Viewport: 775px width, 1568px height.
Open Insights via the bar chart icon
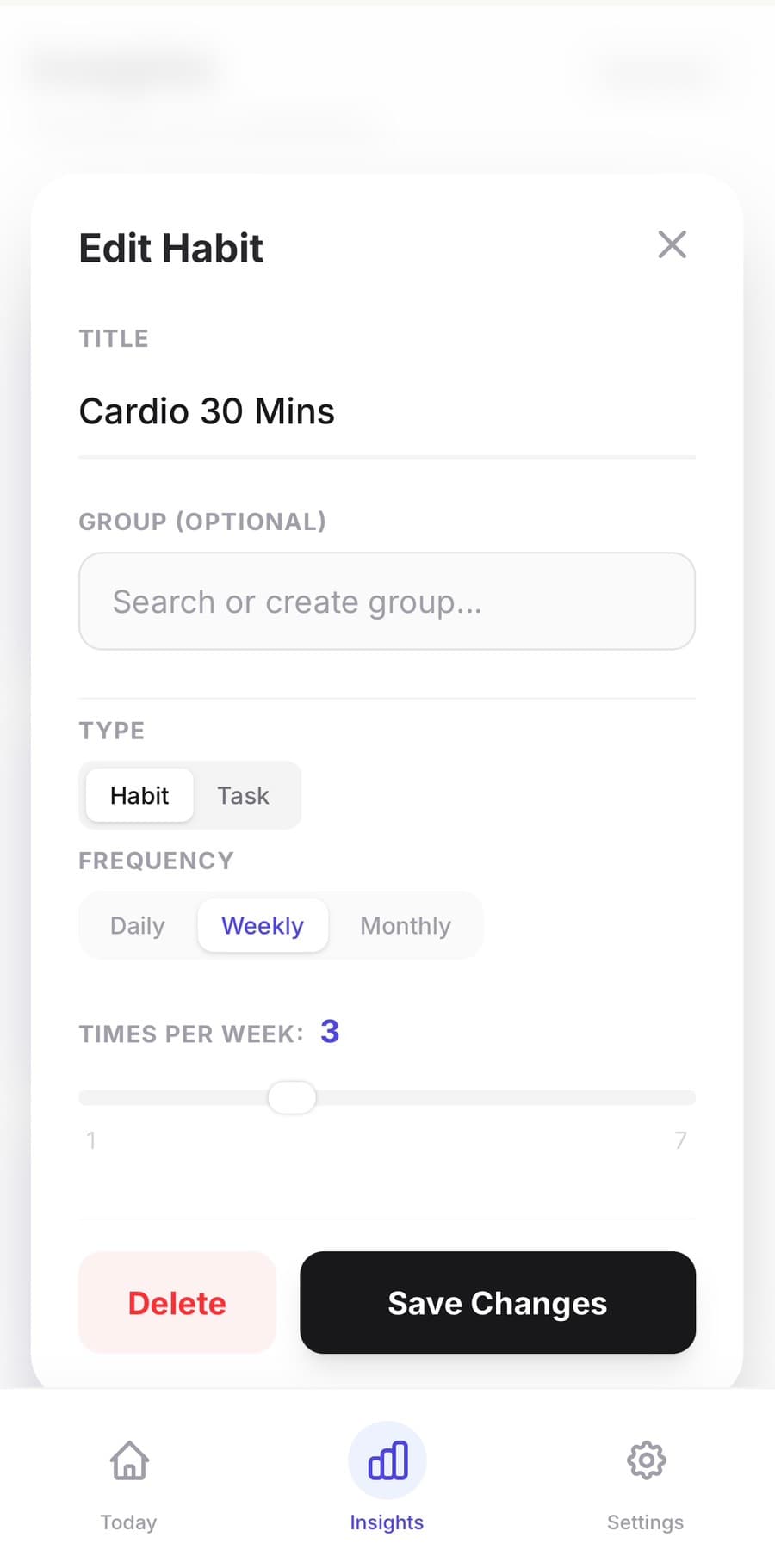point(387,1460)
